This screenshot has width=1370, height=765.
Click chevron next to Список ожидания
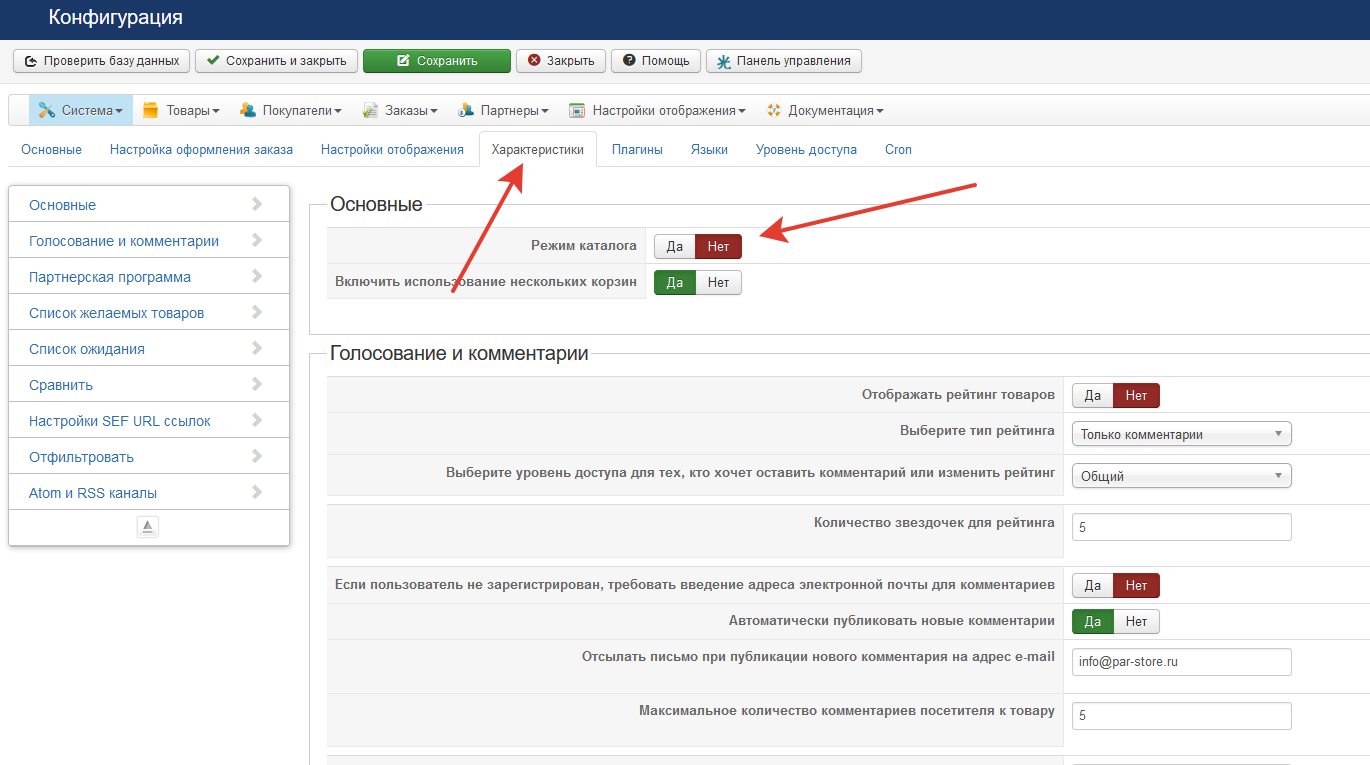click(257, 348)
